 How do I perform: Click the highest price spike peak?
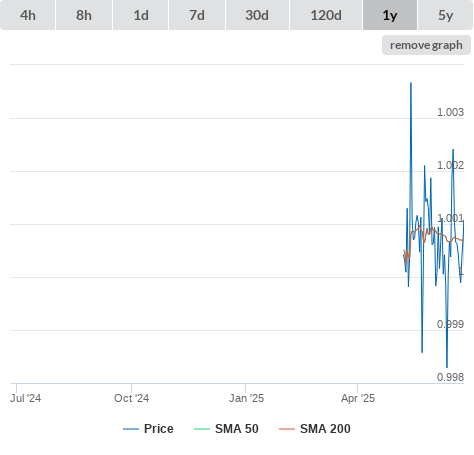coord(411,83)
